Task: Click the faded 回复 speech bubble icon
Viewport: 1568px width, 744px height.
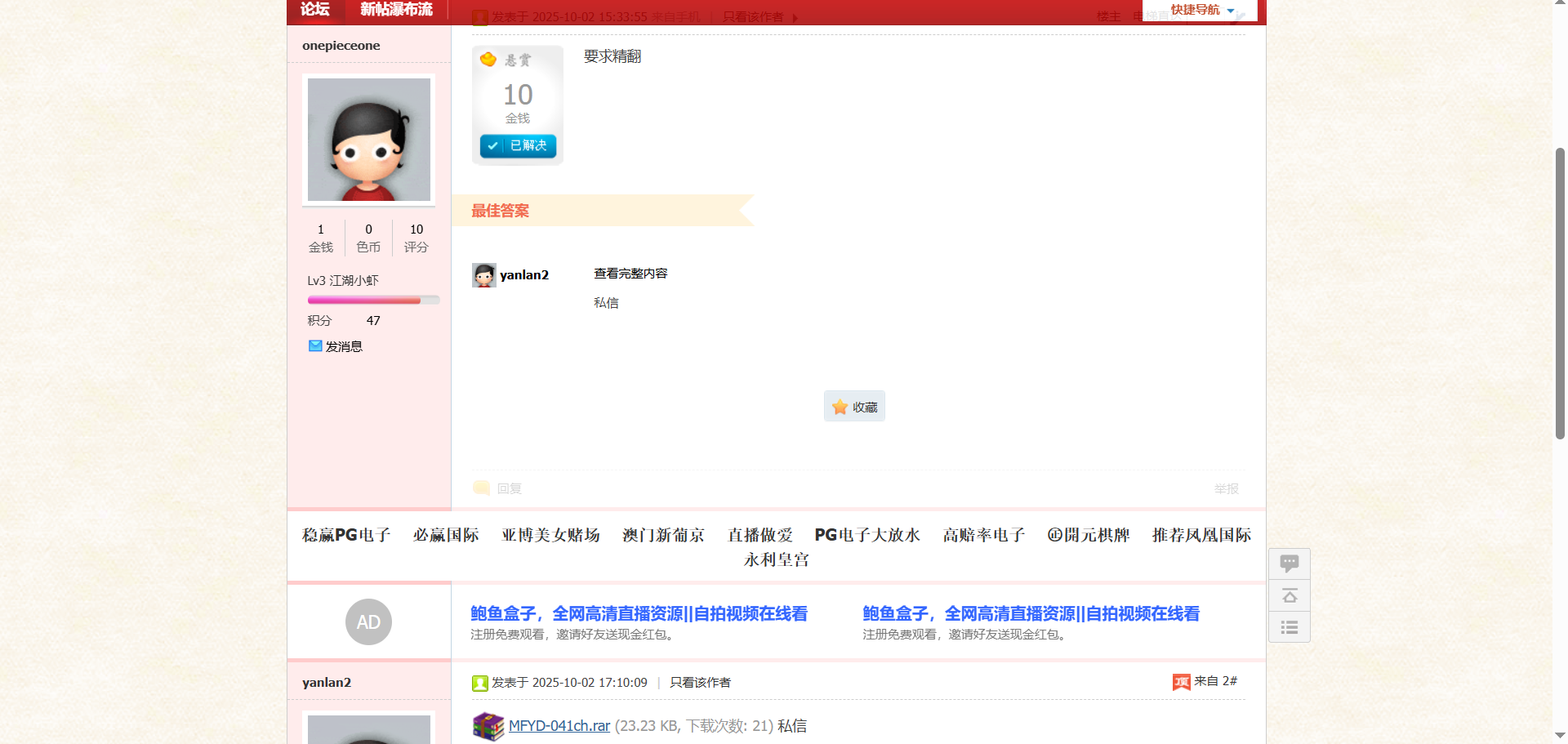Action: coord(481,488)
